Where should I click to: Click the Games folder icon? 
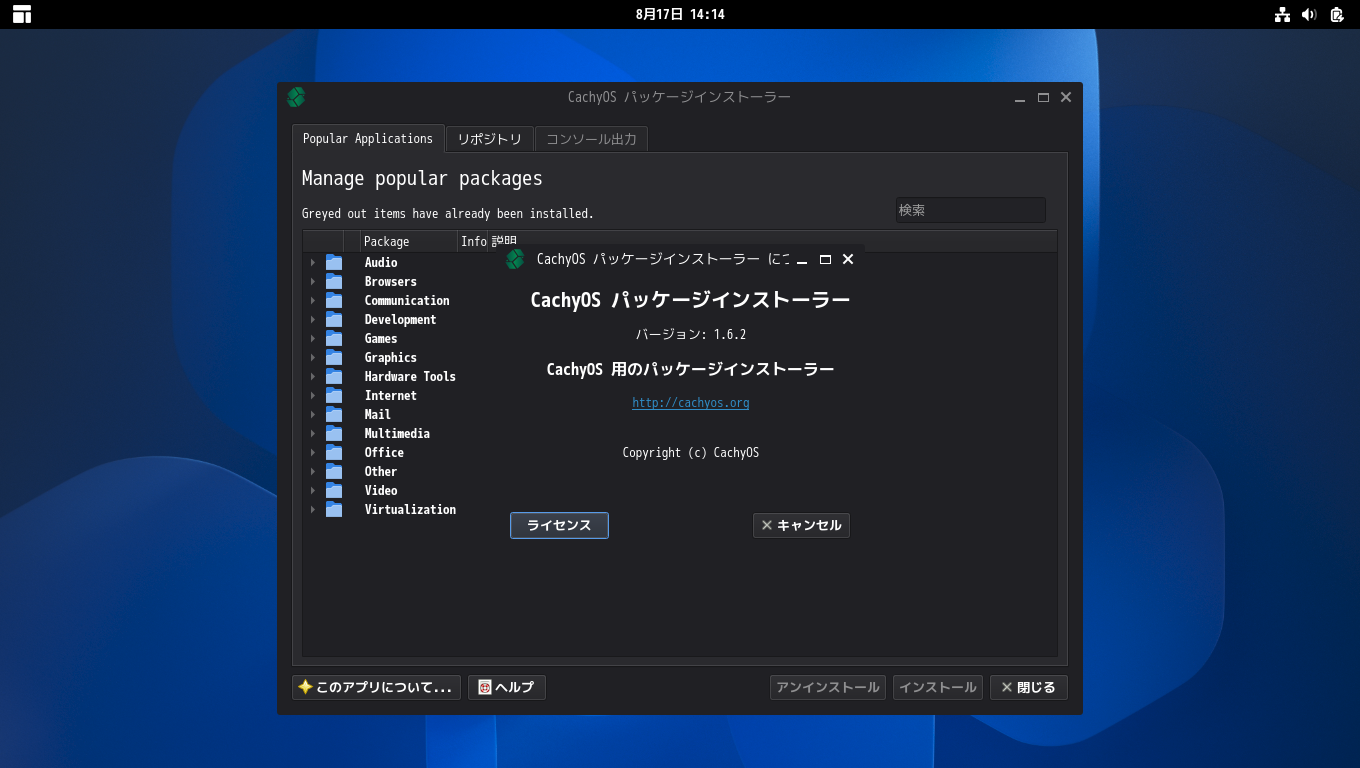pyautogui.click(x=334, y=338)
